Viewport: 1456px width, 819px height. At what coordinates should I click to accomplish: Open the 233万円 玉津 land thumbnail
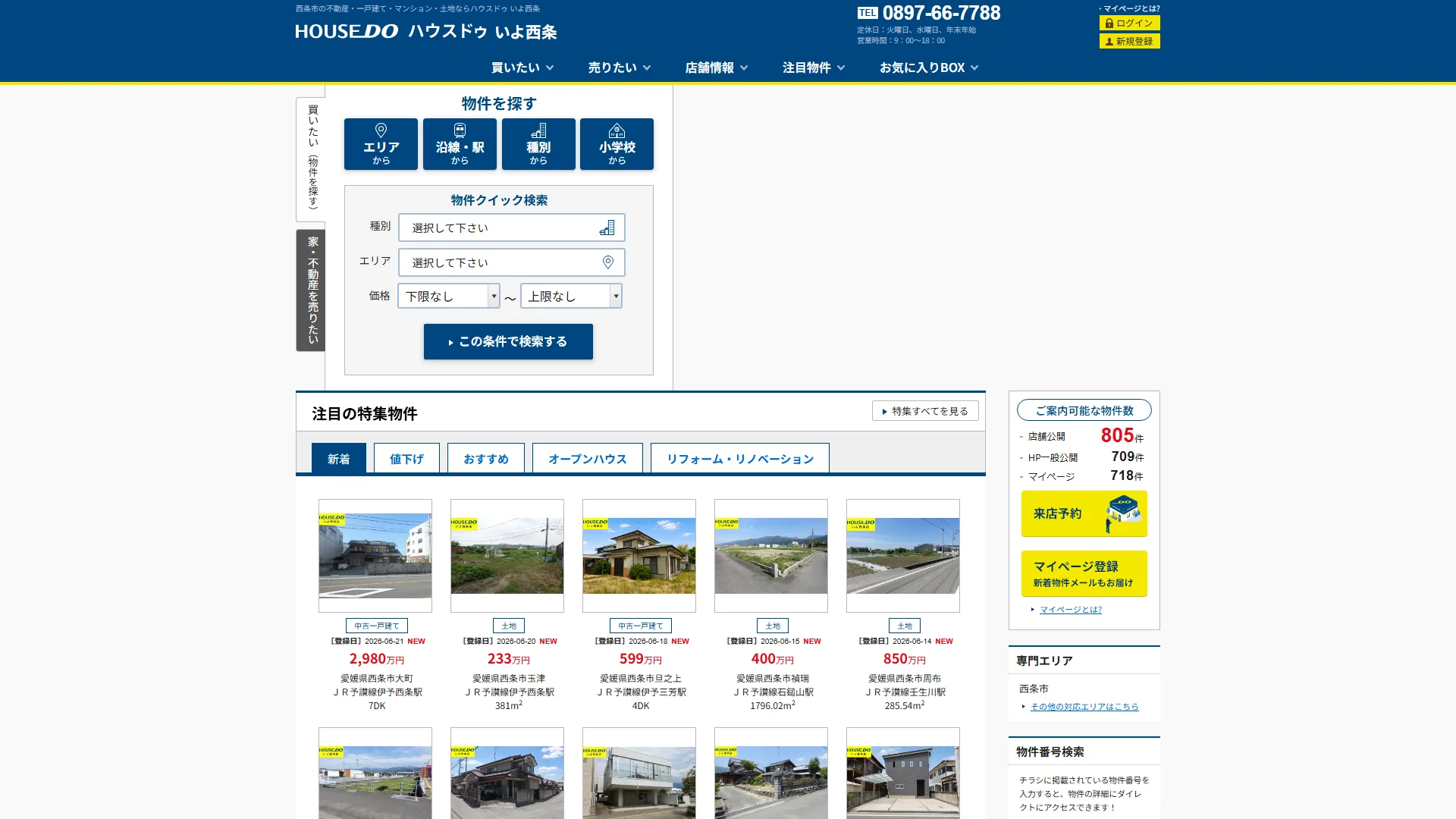507,556
